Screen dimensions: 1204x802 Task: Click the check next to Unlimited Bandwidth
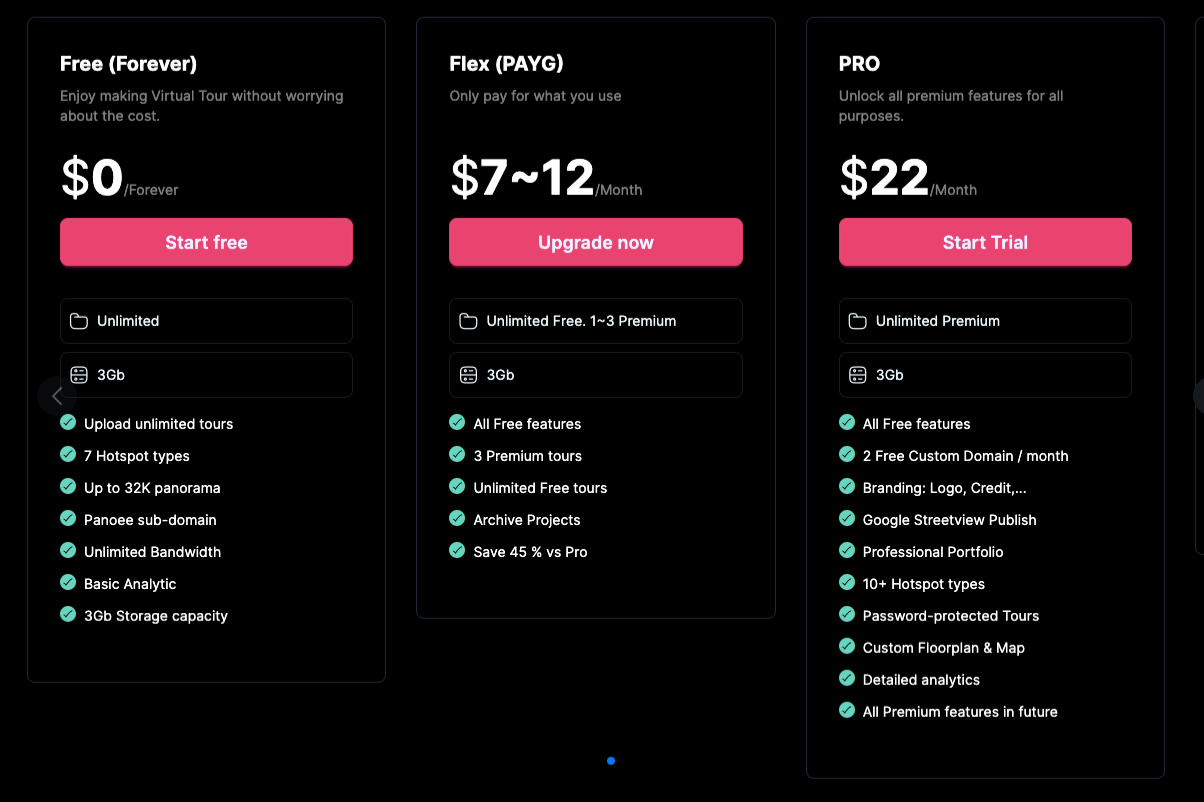pyautogui.click(x=68, y=551)
